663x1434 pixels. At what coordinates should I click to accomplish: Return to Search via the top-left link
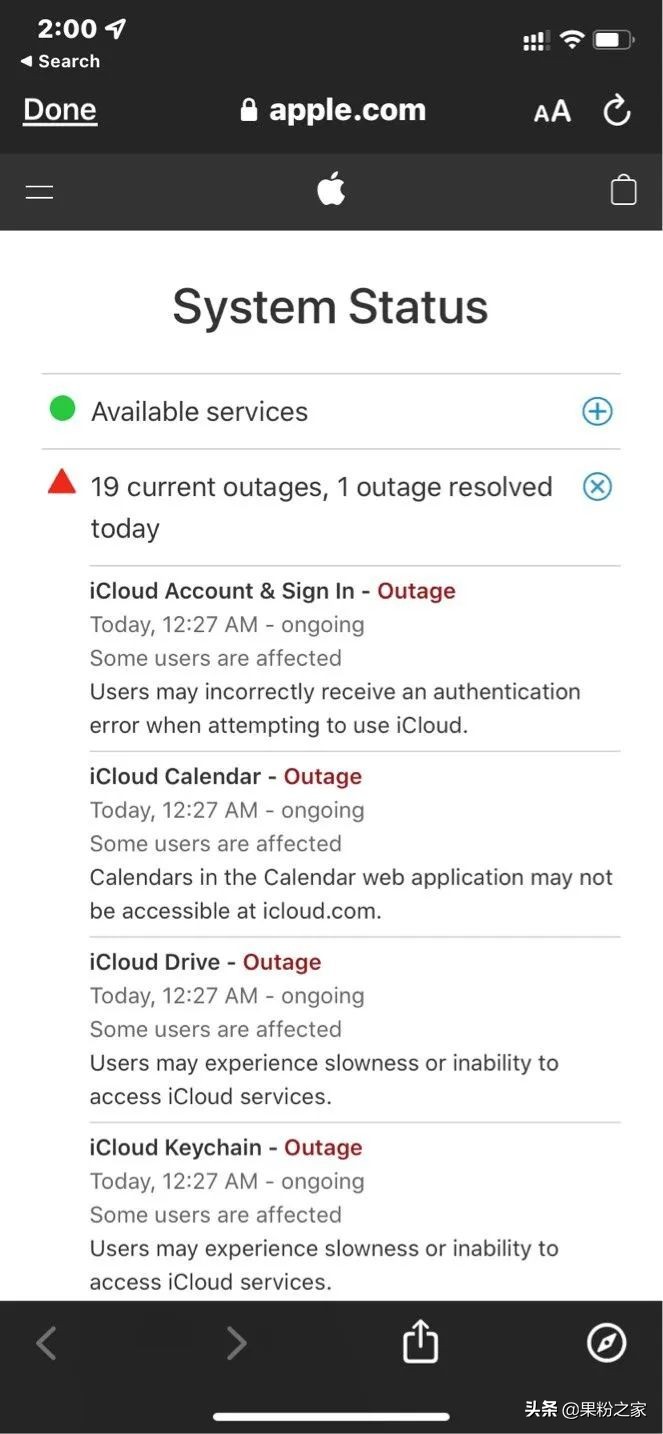pos(60,61)
